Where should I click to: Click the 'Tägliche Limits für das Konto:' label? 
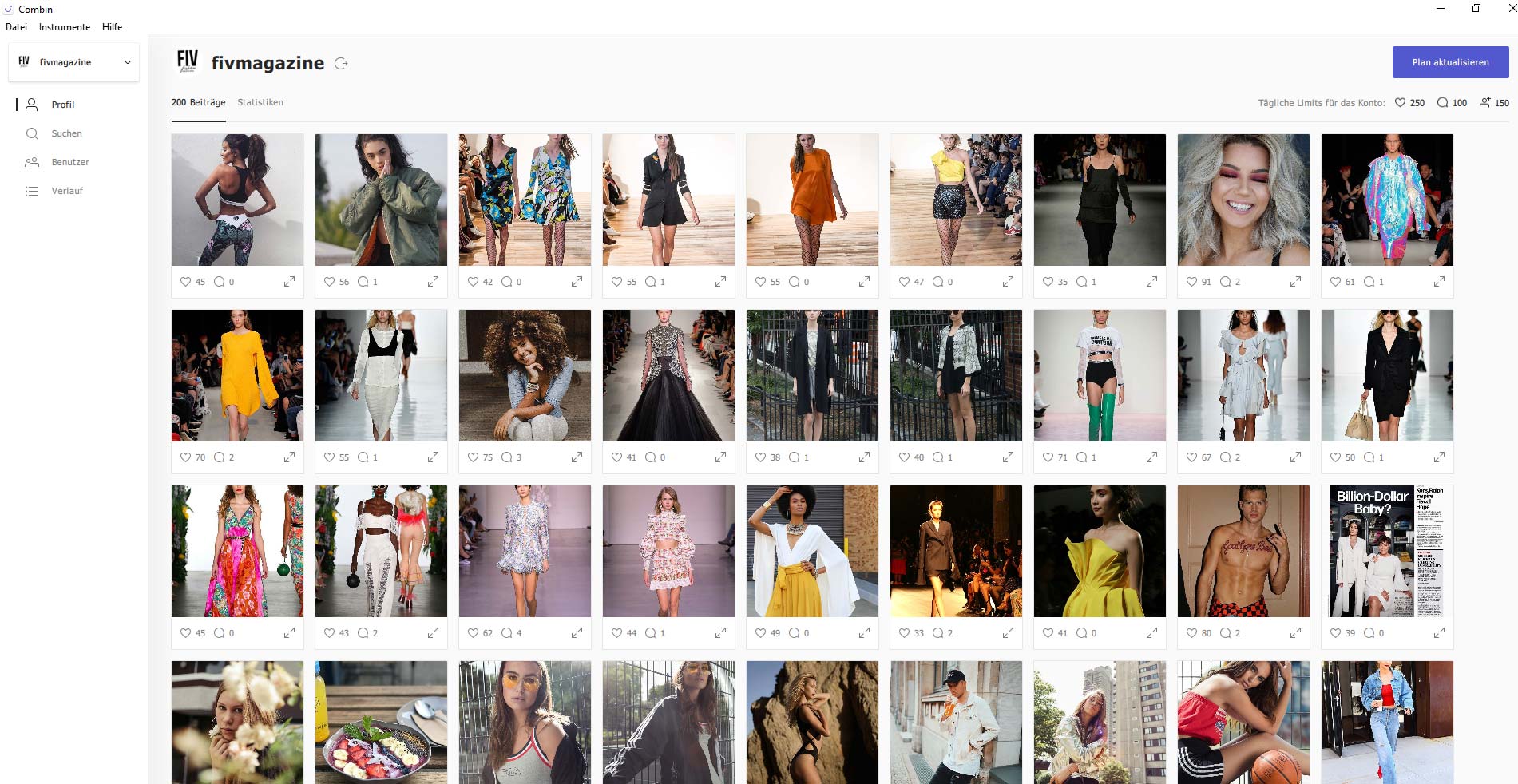[1322, 103]
